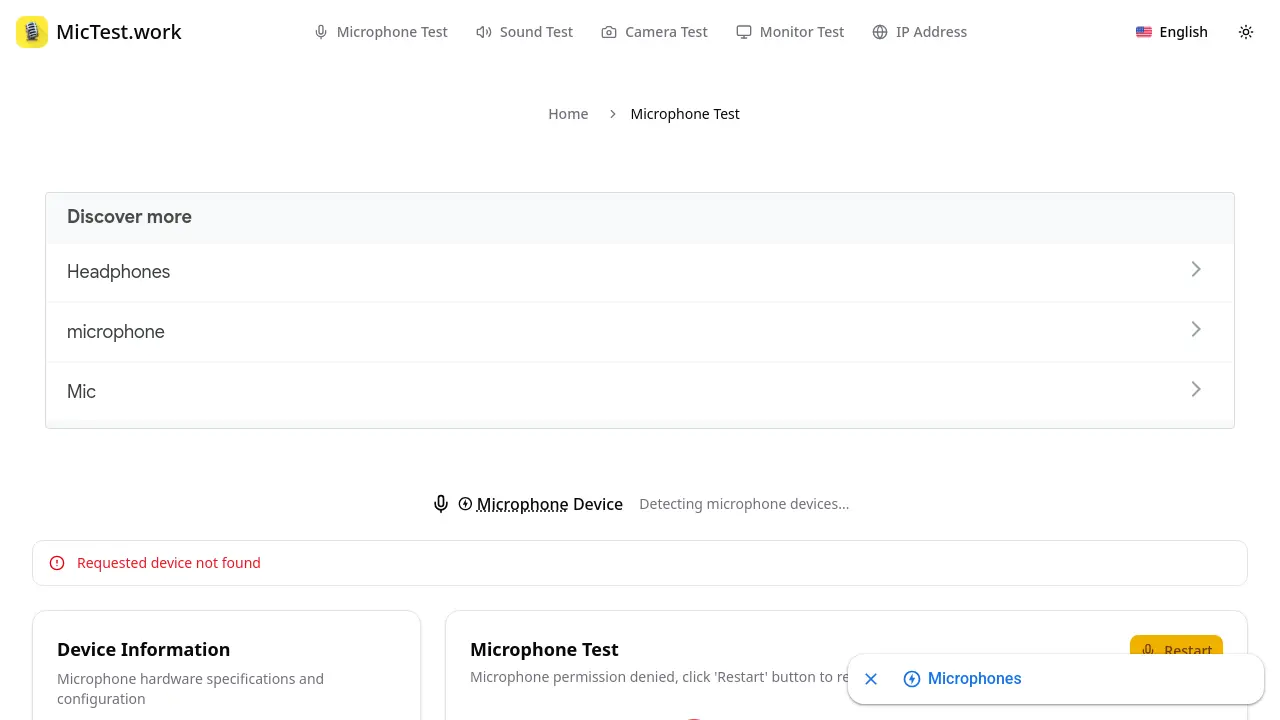Click the globe icon beside IP Address
Screen dimensions: 1280x720
[x=880, y=32]
